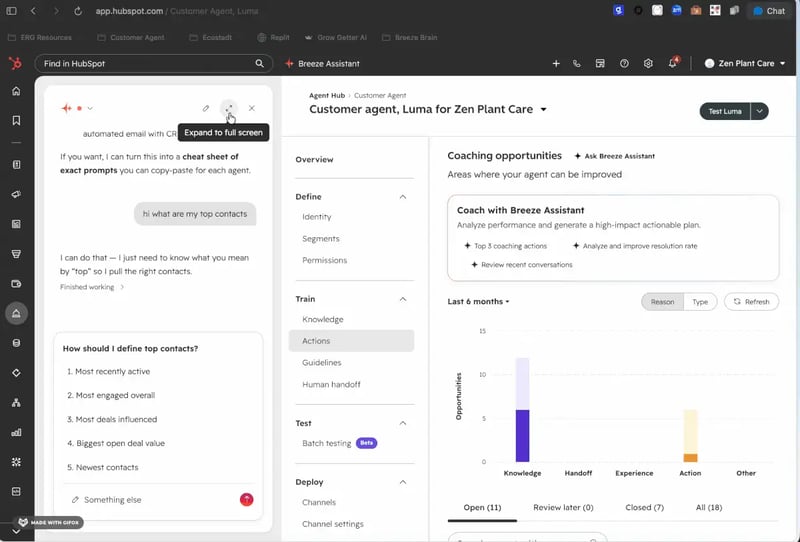Image resolution: width=800 pixels, height=542 pixels.
Task: Open the Identity menu item
Action: tap(317, 217)
